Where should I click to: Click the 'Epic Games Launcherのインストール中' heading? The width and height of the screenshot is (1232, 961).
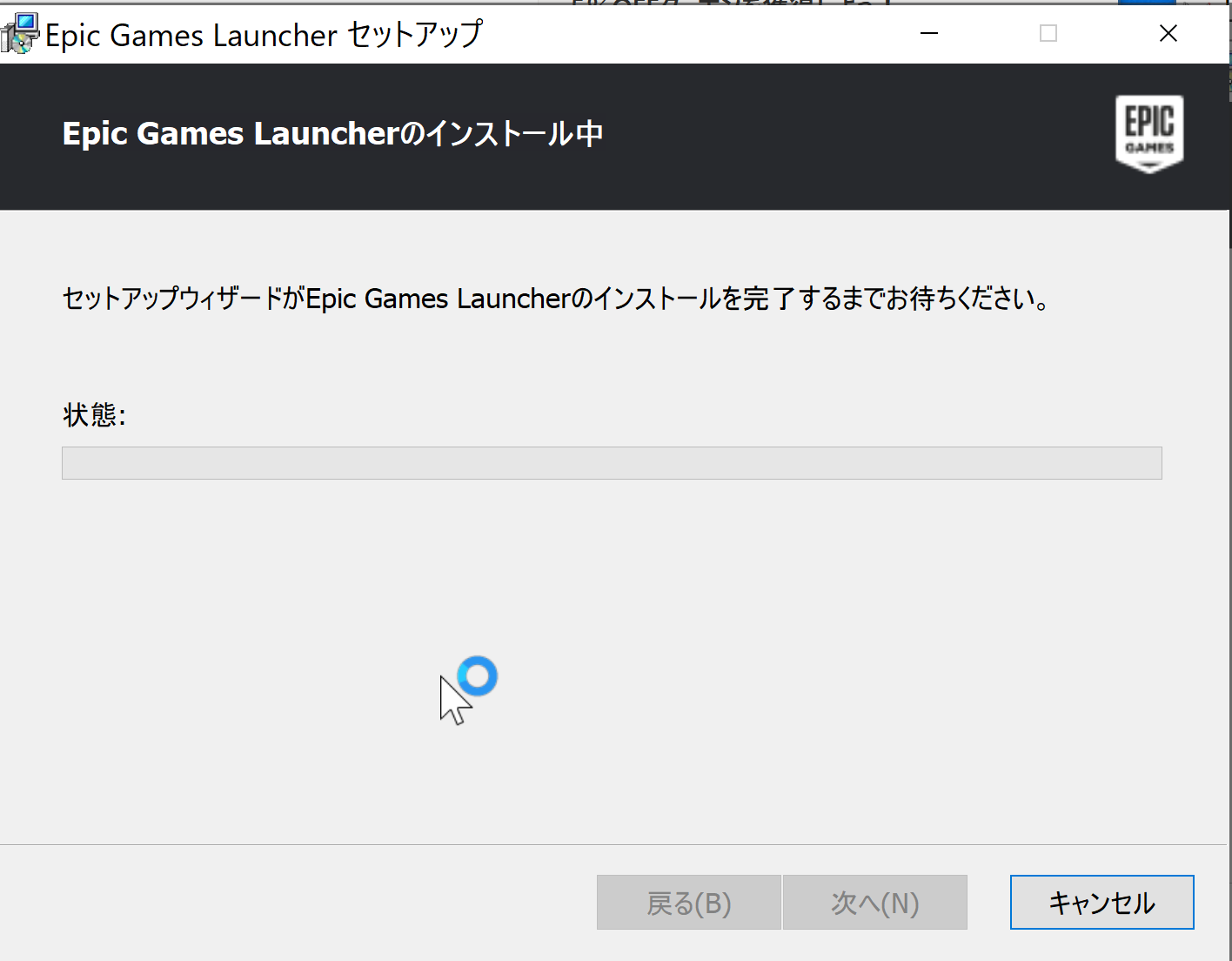click(332, 134)
